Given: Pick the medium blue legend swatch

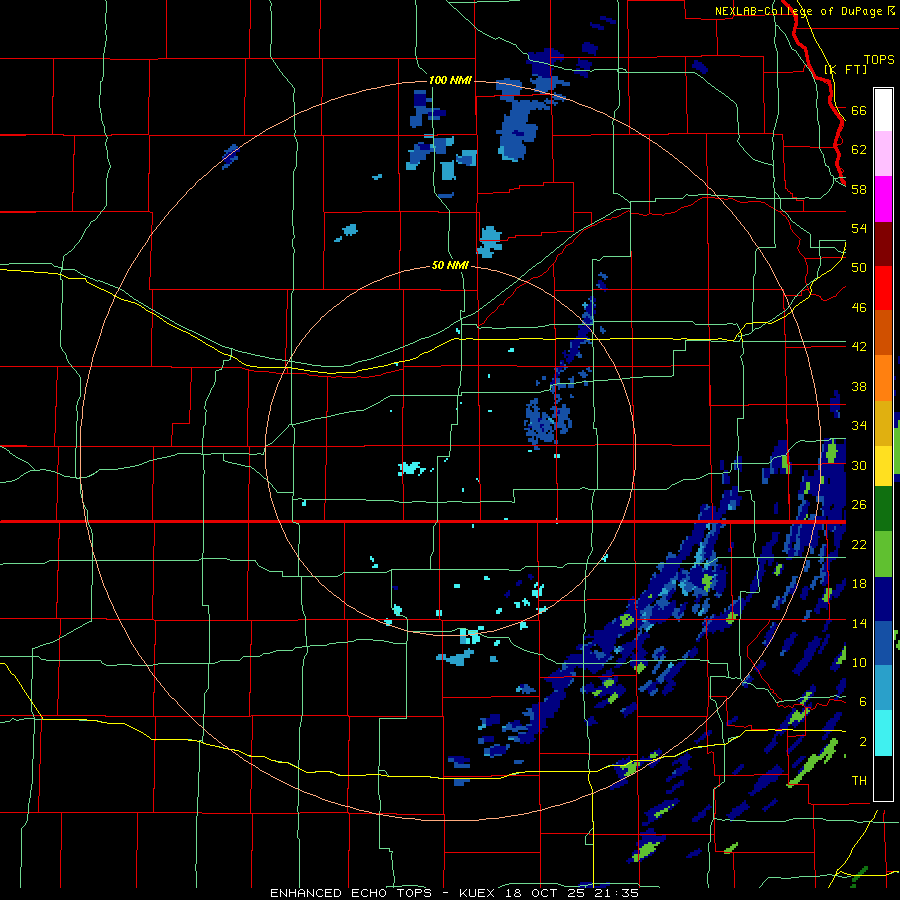Looking at the screenshot, I should pyautogui.click(x=883, y=643).
